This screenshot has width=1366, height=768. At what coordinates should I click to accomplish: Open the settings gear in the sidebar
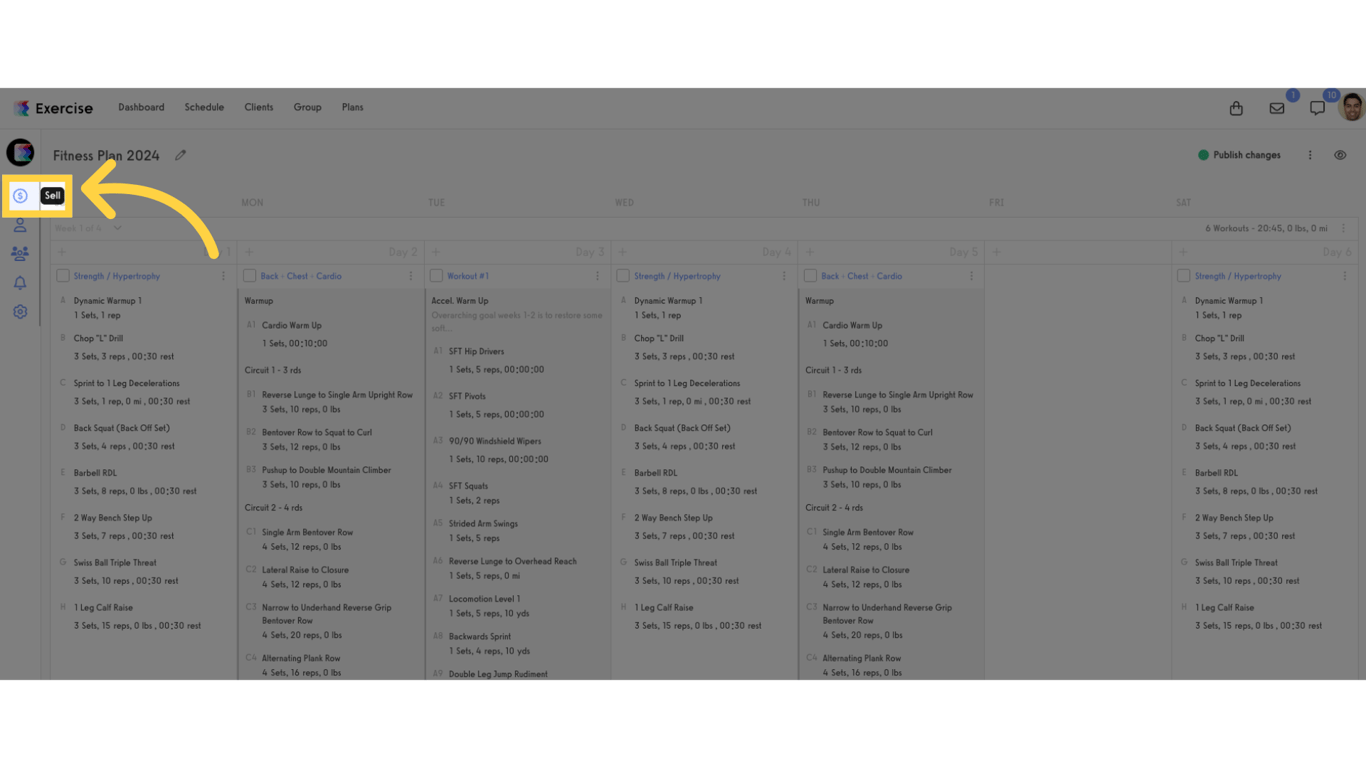(20, 312)
